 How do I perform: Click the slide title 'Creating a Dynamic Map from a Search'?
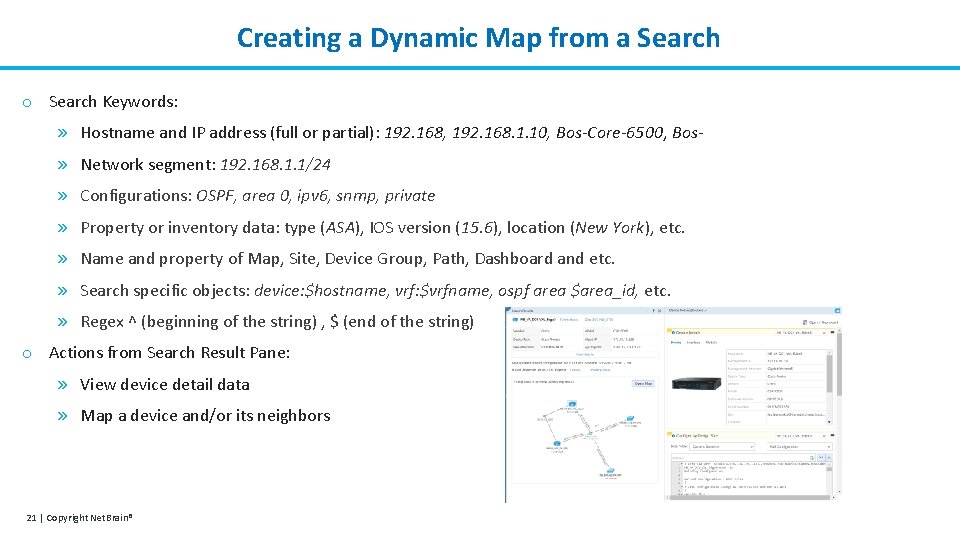[478, 37]
